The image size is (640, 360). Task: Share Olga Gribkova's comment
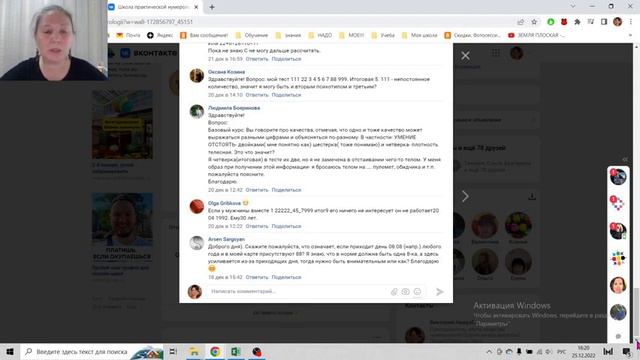point(286,226)
